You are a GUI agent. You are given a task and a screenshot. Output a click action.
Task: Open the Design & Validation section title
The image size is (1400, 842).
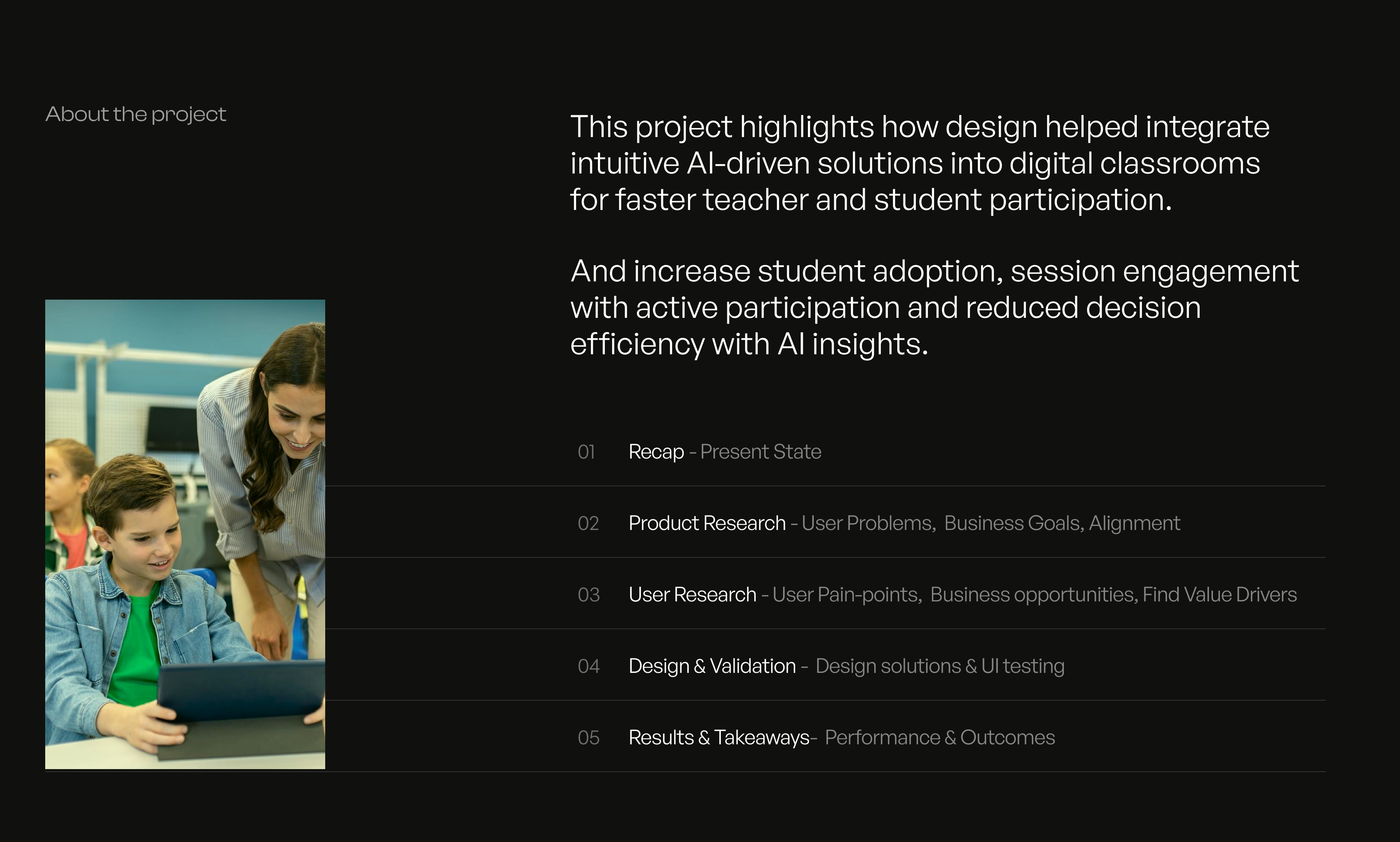712,667
